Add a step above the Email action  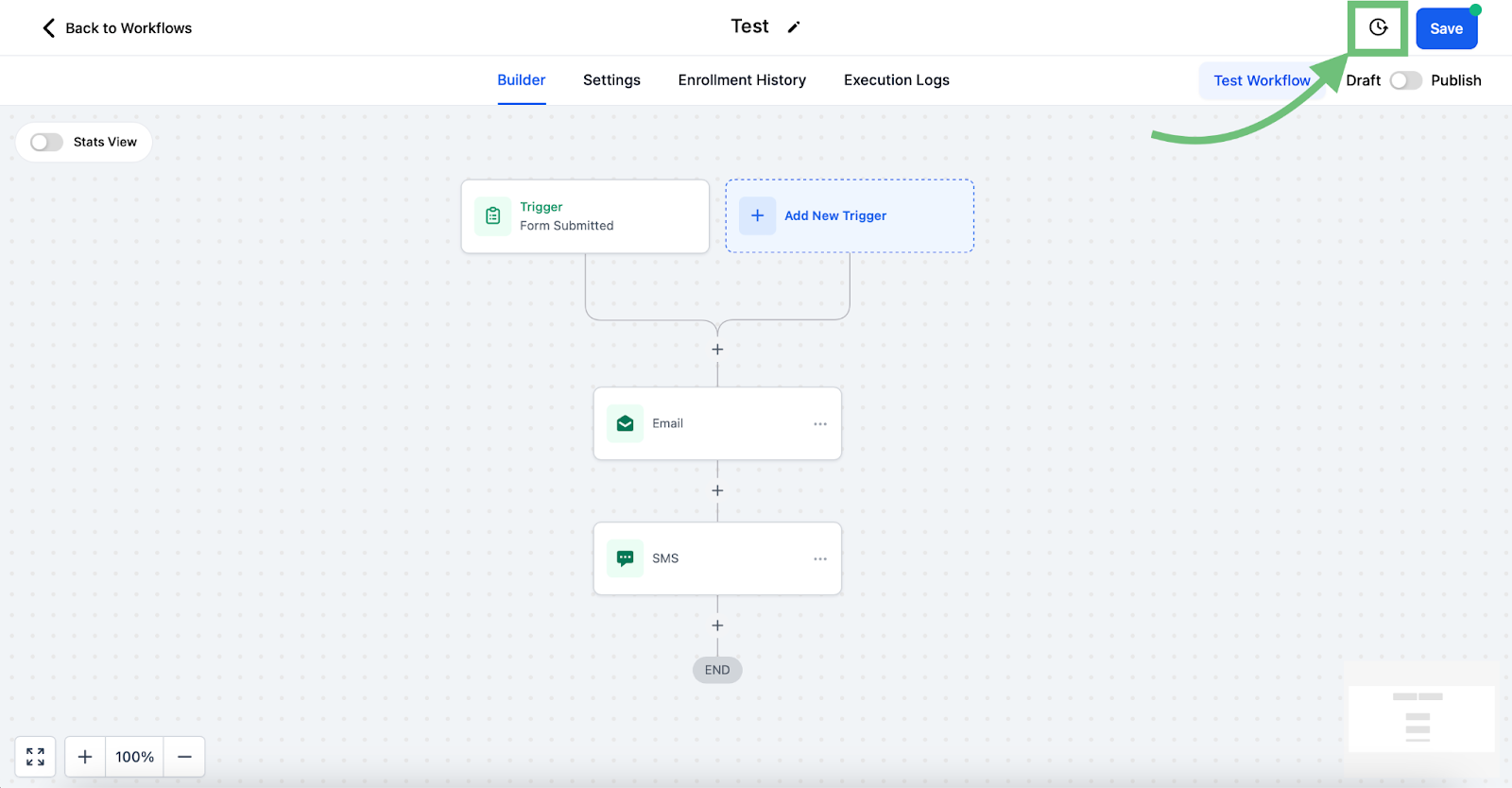click(717, 350)
